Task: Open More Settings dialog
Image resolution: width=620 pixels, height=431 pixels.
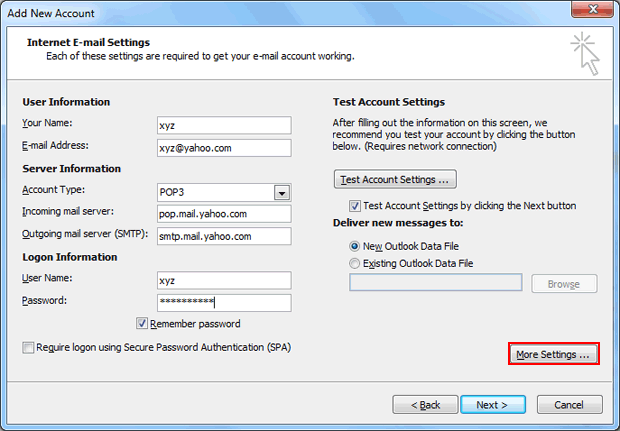Action: 554,354
